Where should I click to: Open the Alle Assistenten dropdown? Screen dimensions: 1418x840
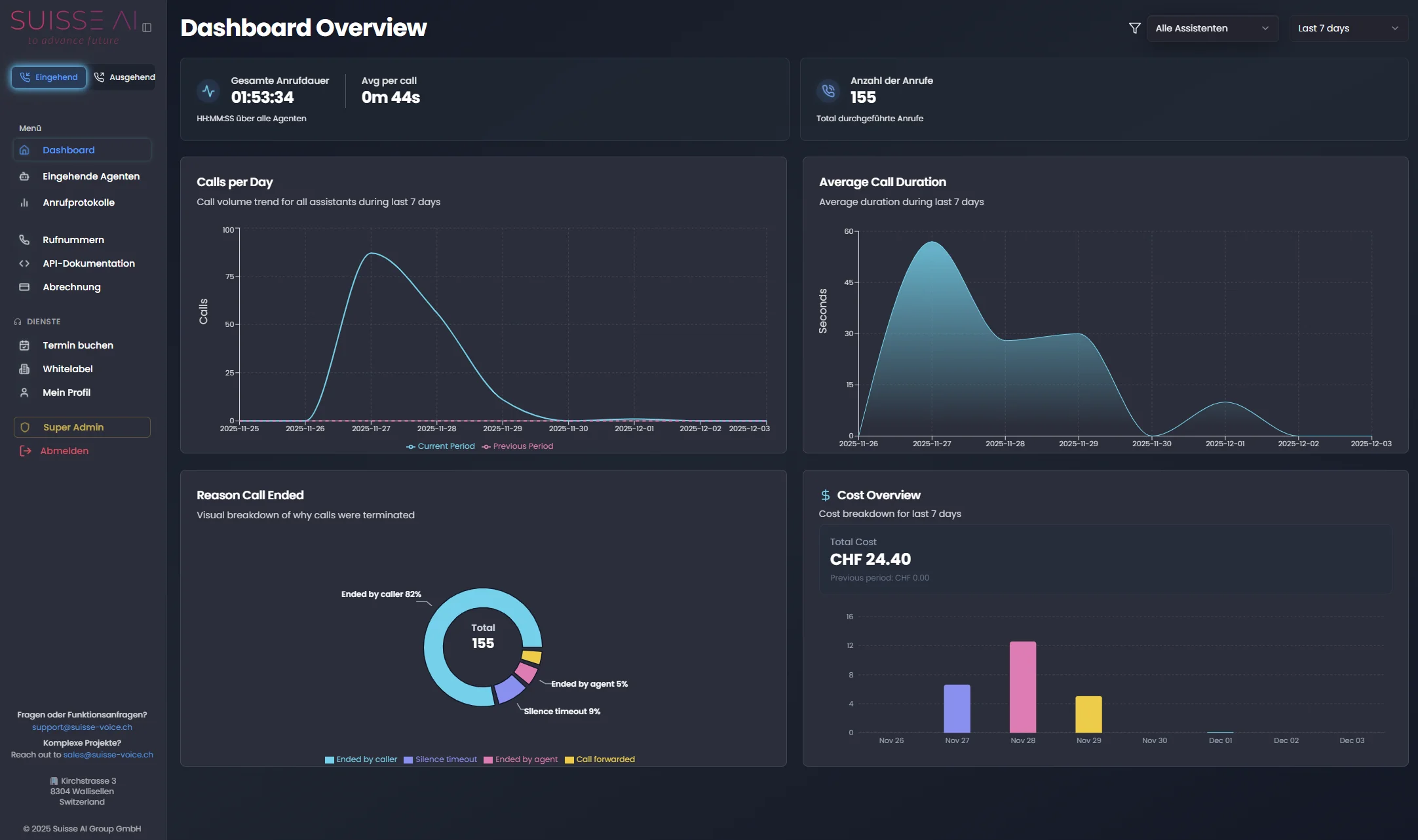coord(1212,28)
